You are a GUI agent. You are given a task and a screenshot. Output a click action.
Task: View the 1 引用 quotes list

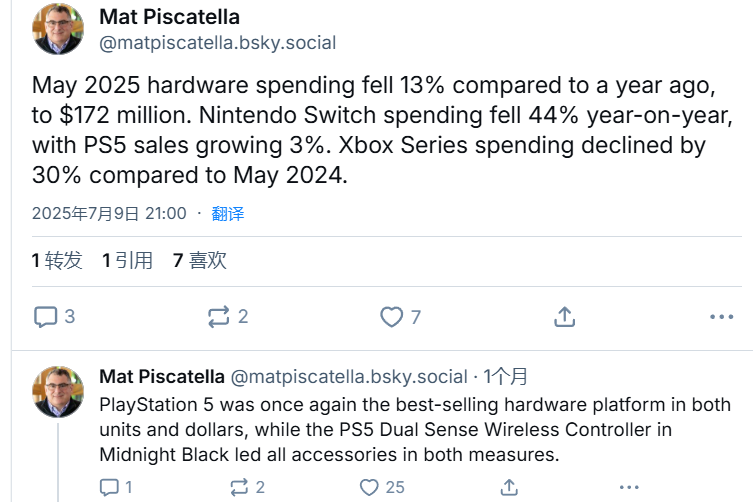pos(127,261)
